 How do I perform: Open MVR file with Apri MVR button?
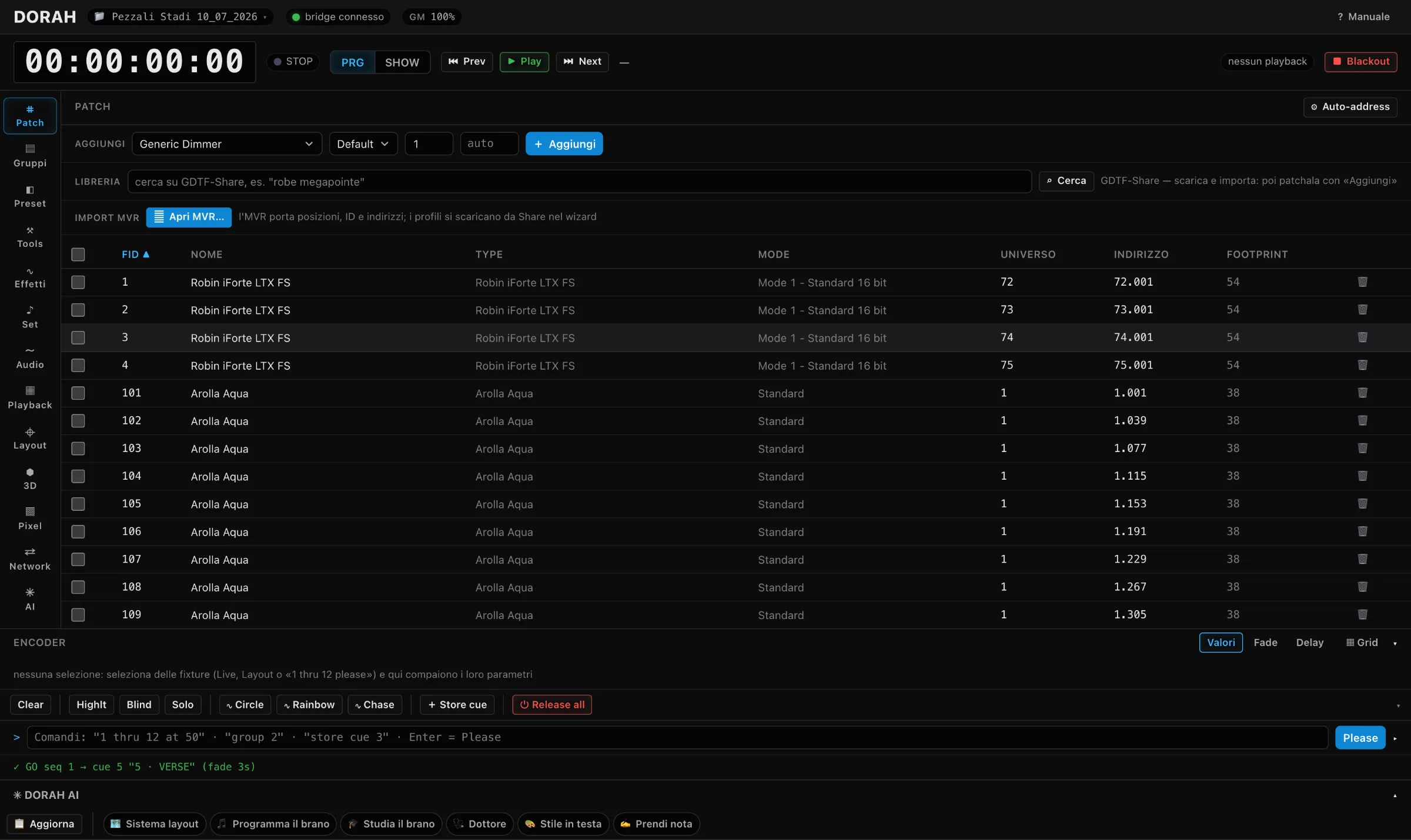click(x=189, y=217)
